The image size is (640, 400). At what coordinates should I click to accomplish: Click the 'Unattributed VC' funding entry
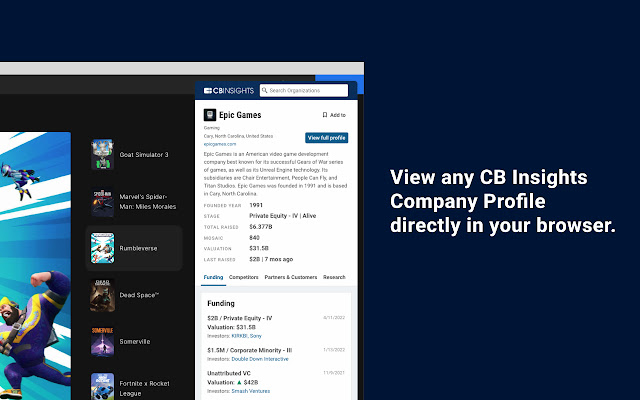click(229, 373)
